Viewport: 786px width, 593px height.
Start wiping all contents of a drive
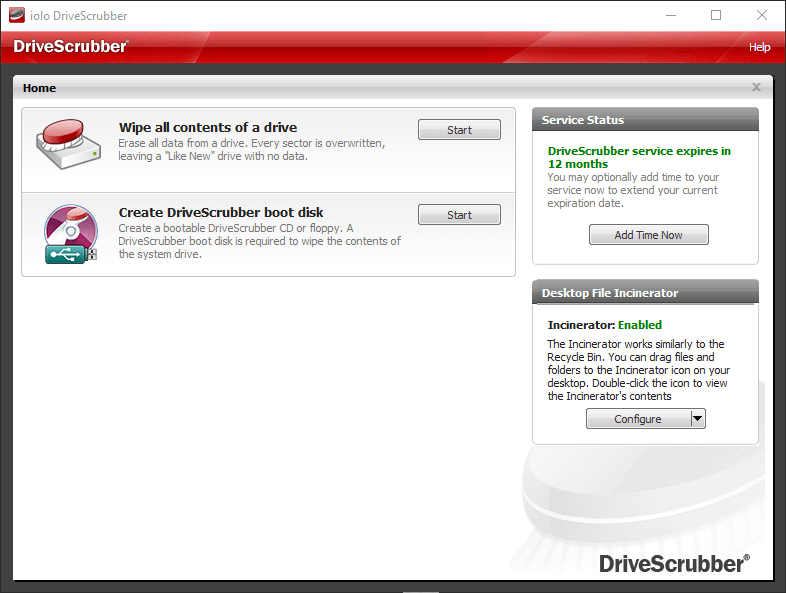pyautogui.click(x=459, y=130)
